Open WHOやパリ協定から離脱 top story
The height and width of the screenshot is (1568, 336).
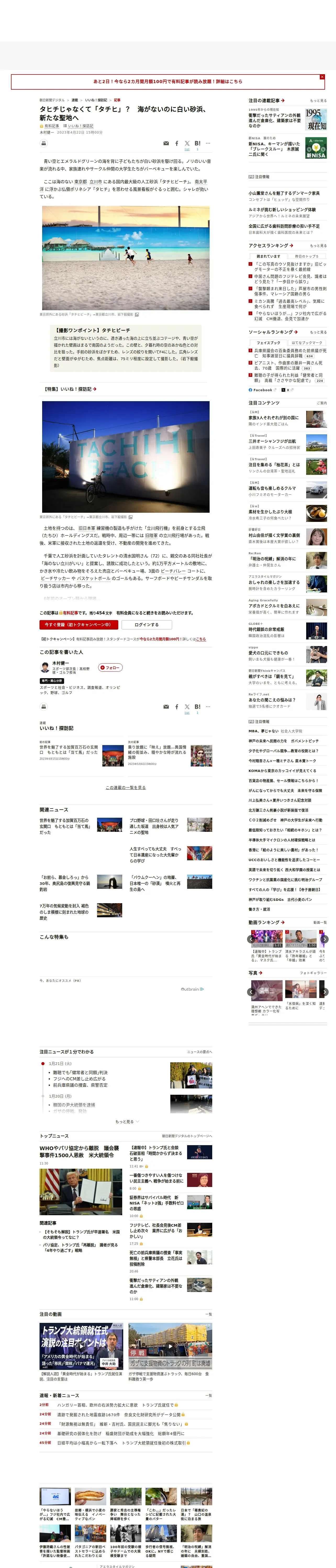click(79, 1151)
